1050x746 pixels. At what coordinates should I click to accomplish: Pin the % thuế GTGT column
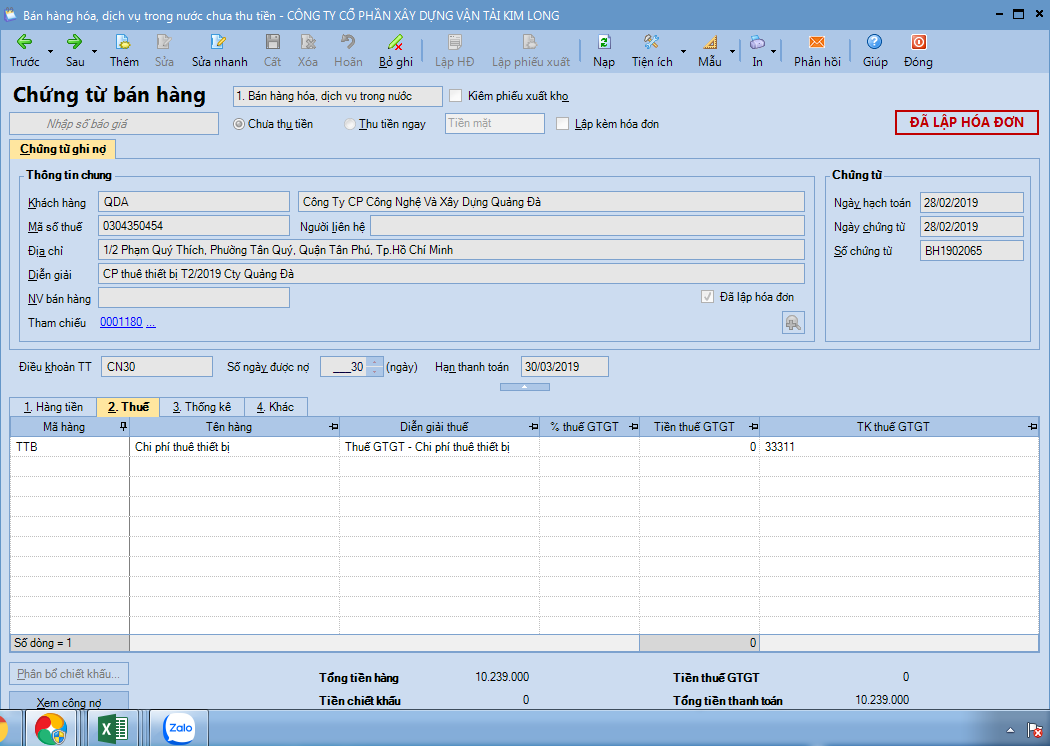[x=633, y=427]
